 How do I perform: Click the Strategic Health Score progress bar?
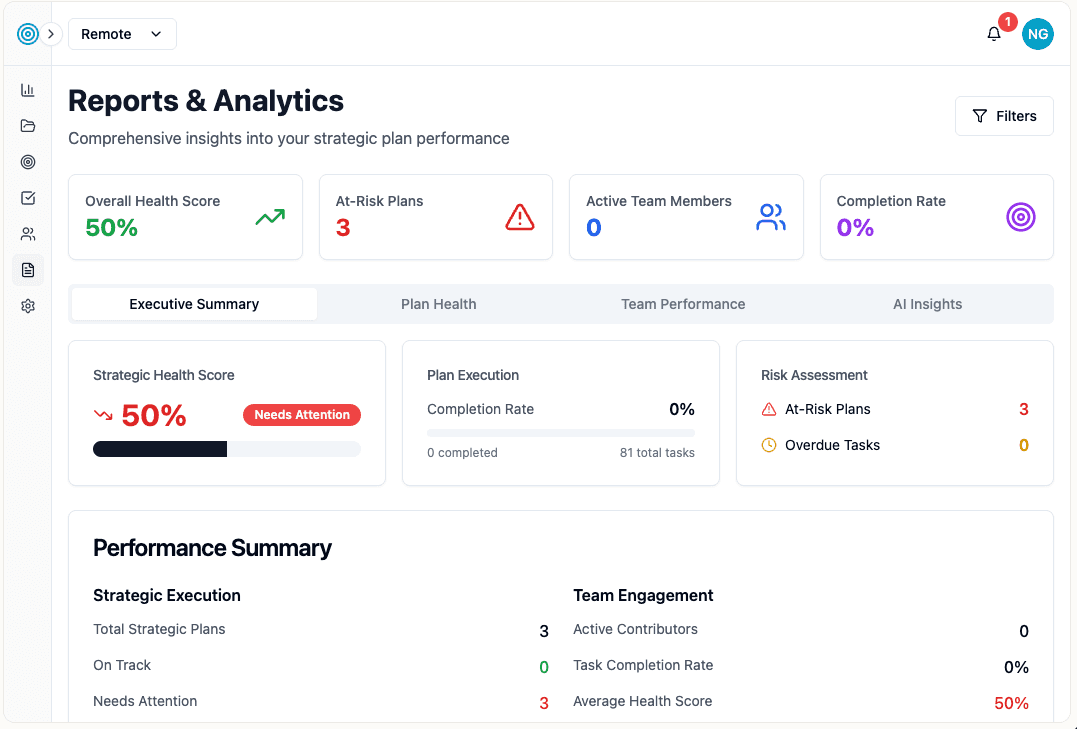click(227, 448)
